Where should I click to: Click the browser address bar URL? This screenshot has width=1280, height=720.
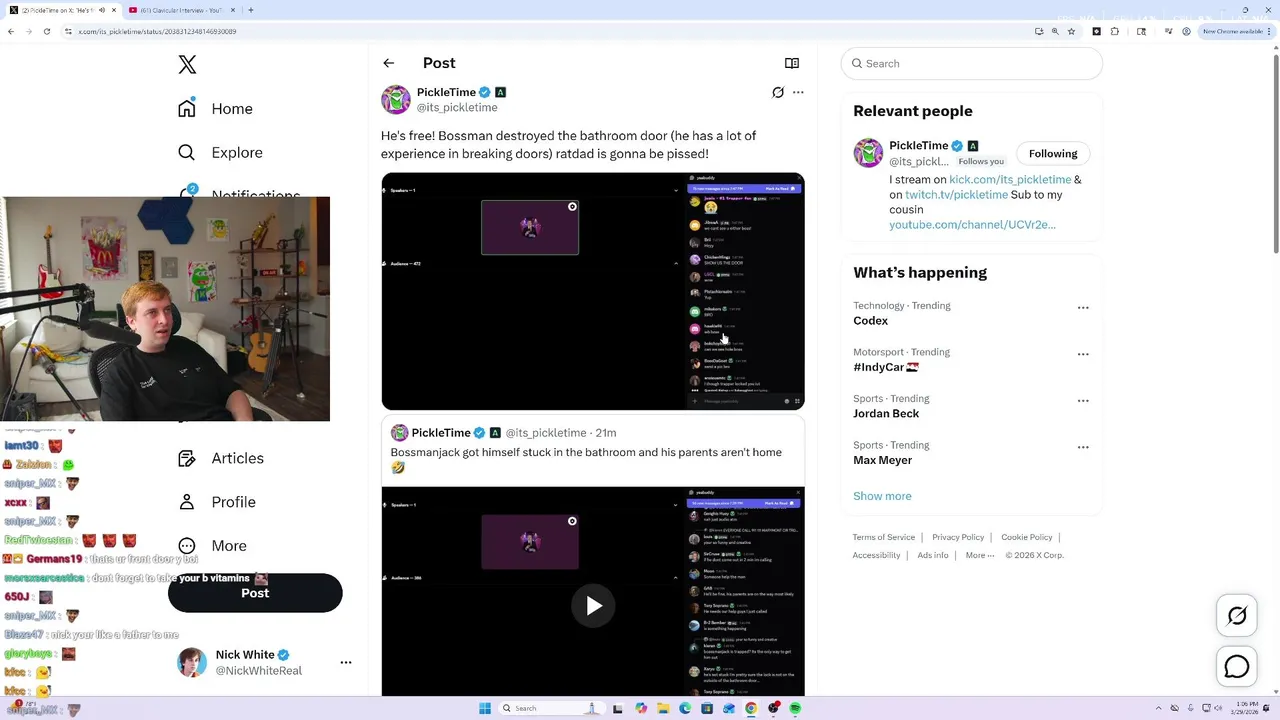(158, 31)
